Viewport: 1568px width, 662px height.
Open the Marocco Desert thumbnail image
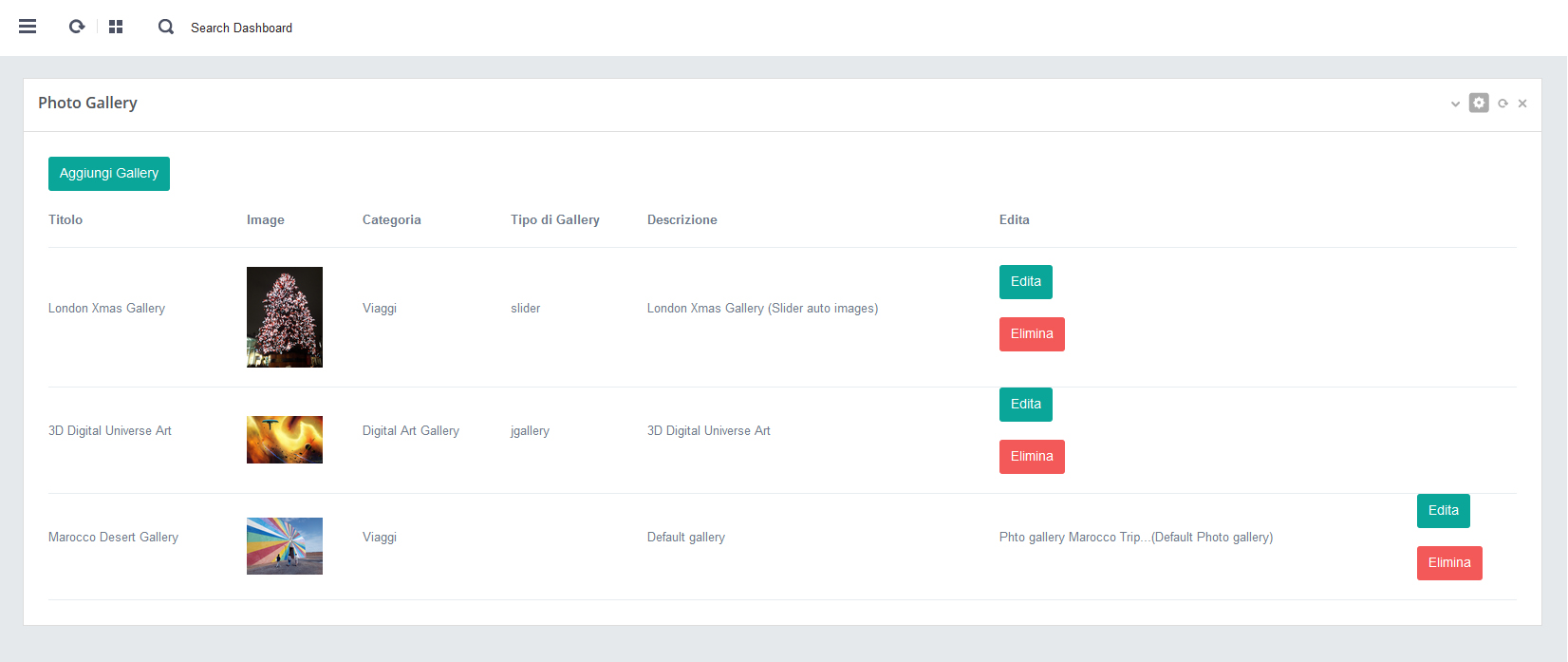click(x=285, y=546)
